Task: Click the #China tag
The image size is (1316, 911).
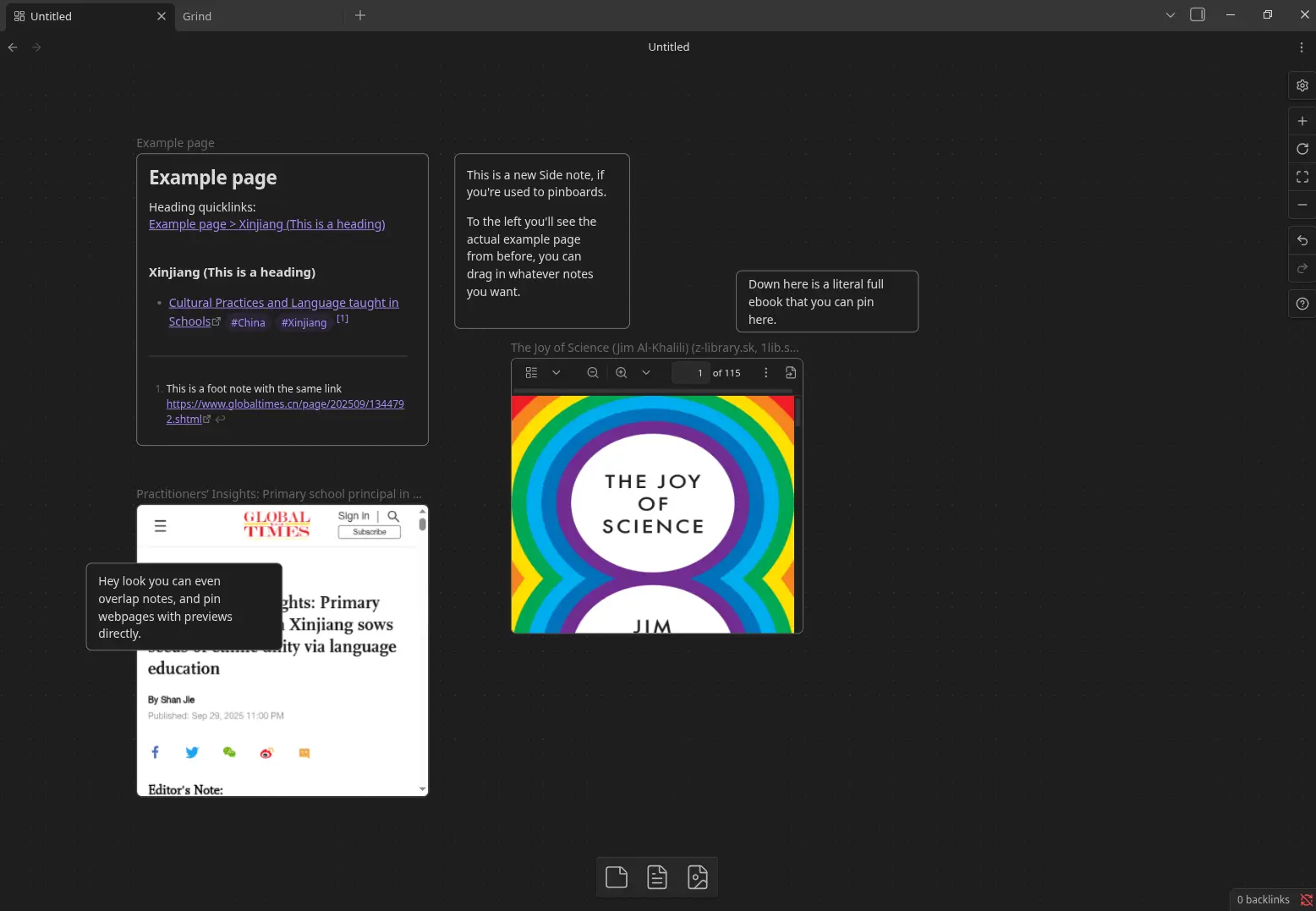Action: pyautogui.click(x=248, y=322)
